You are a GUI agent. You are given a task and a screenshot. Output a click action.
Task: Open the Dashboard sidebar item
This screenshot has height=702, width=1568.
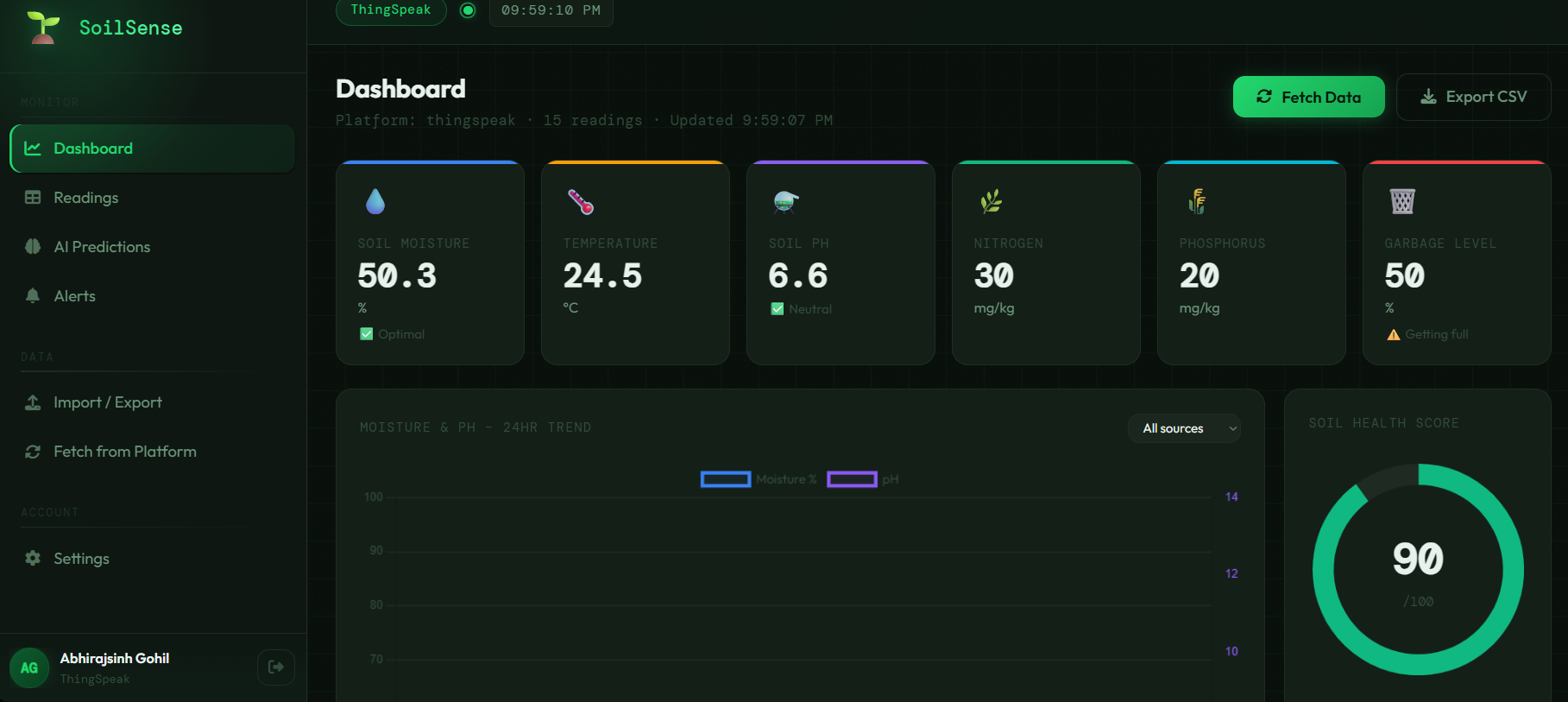(x=153, y=149)
